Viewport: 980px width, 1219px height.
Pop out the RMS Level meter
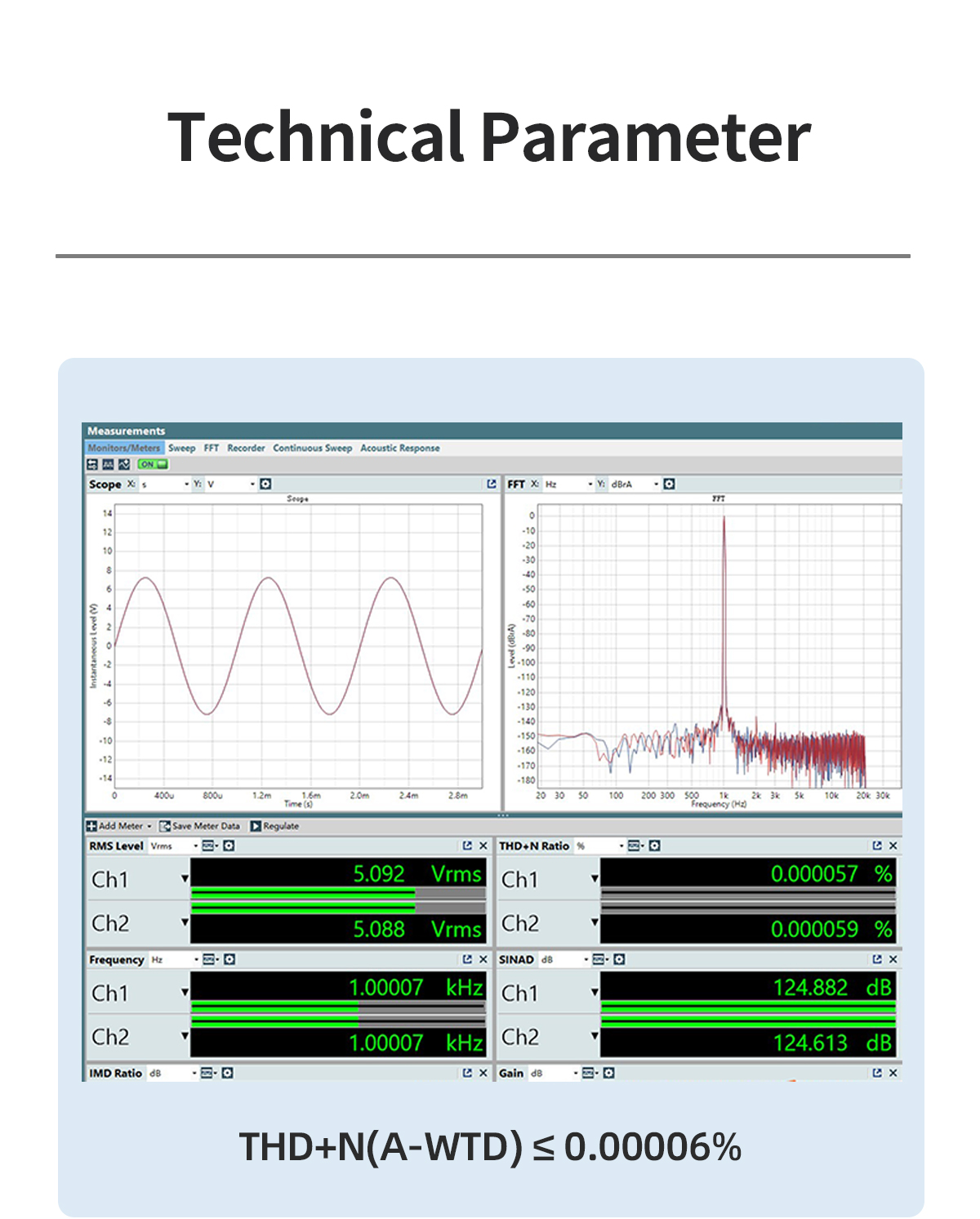click(467, 846)
